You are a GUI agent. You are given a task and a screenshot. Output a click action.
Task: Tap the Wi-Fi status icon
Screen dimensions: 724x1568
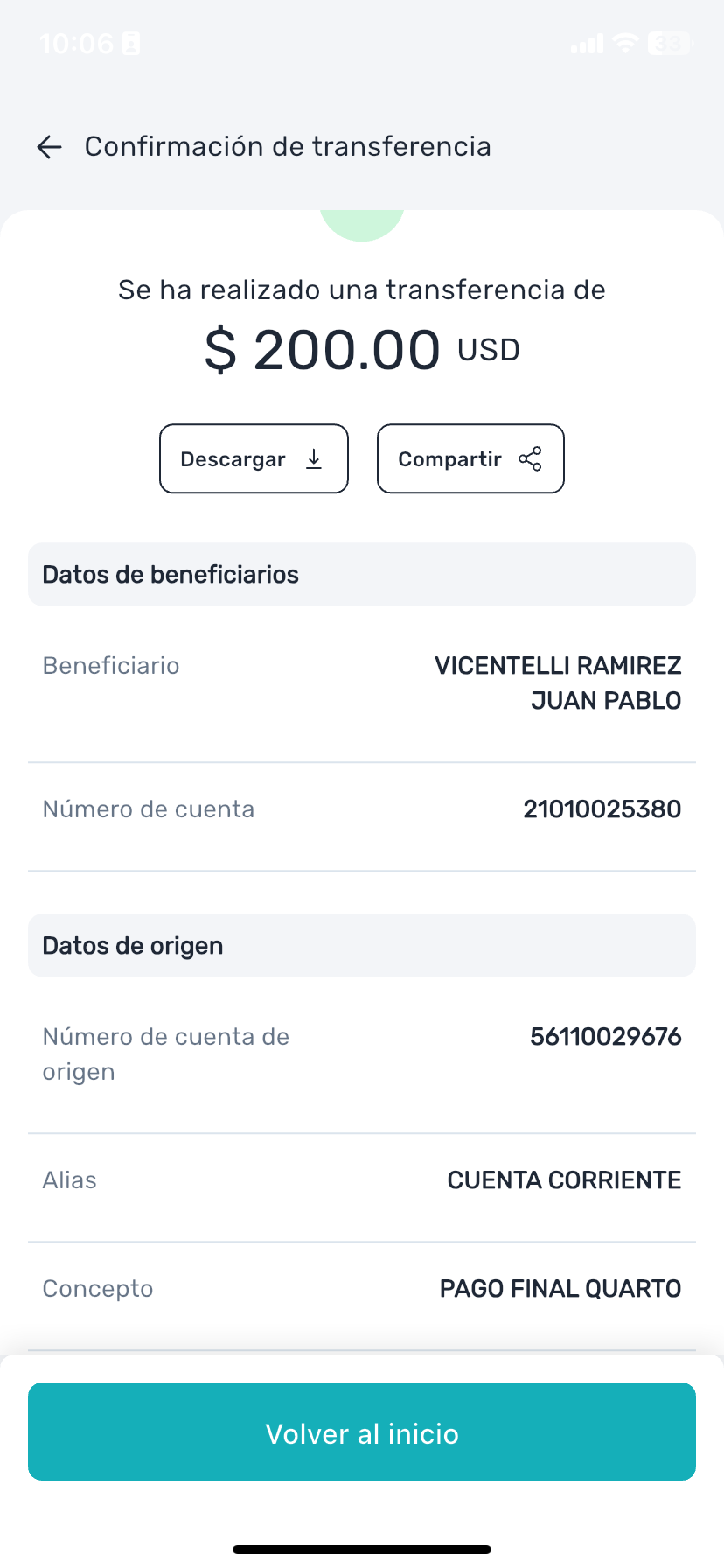click(625, 43)
